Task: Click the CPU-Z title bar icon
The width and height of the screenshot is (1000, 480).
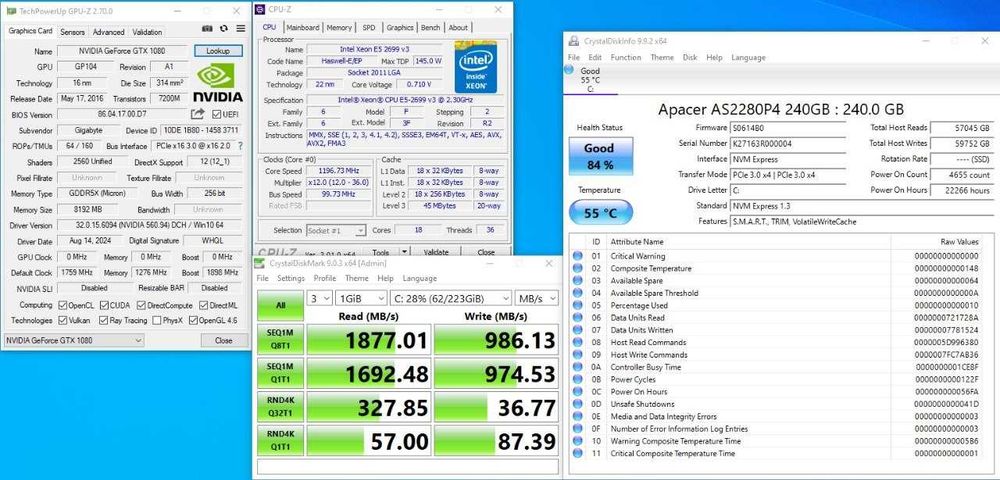Action: tap(260, 9)
